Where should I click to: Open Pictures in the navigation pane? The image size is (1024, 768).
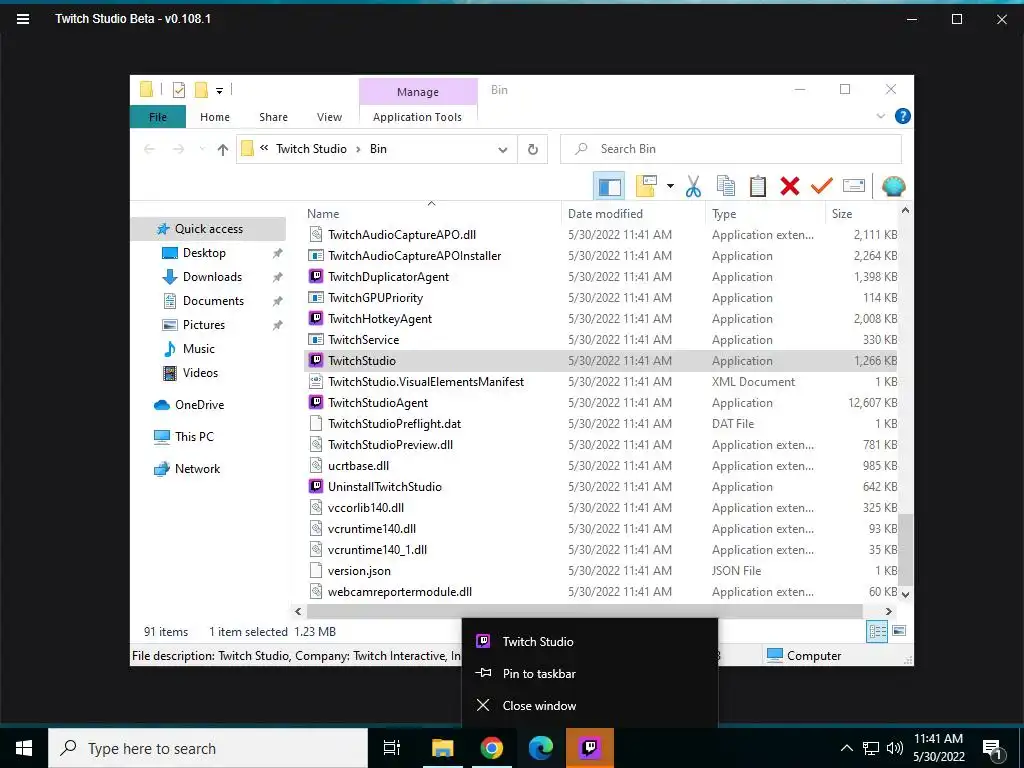click(204, 325)
